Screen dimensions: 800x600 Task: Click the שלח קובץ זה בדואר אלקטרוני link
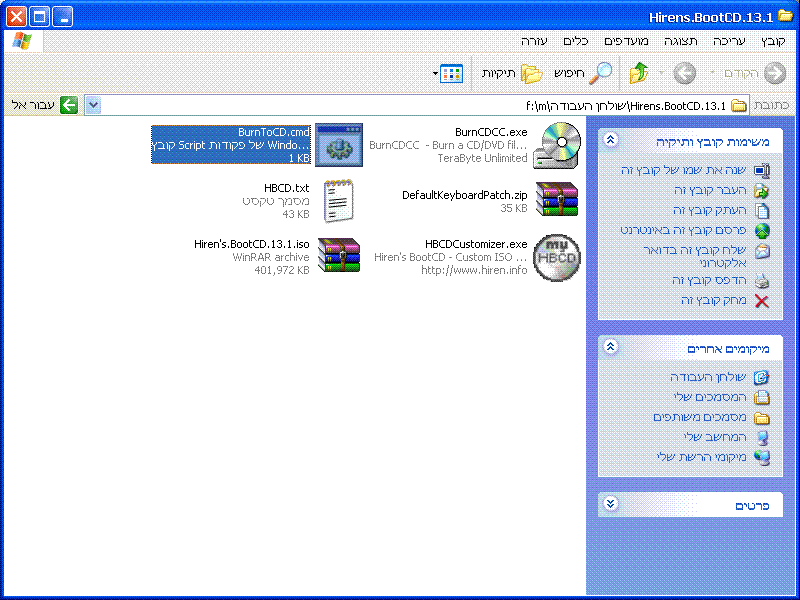(x=695, y=257)
